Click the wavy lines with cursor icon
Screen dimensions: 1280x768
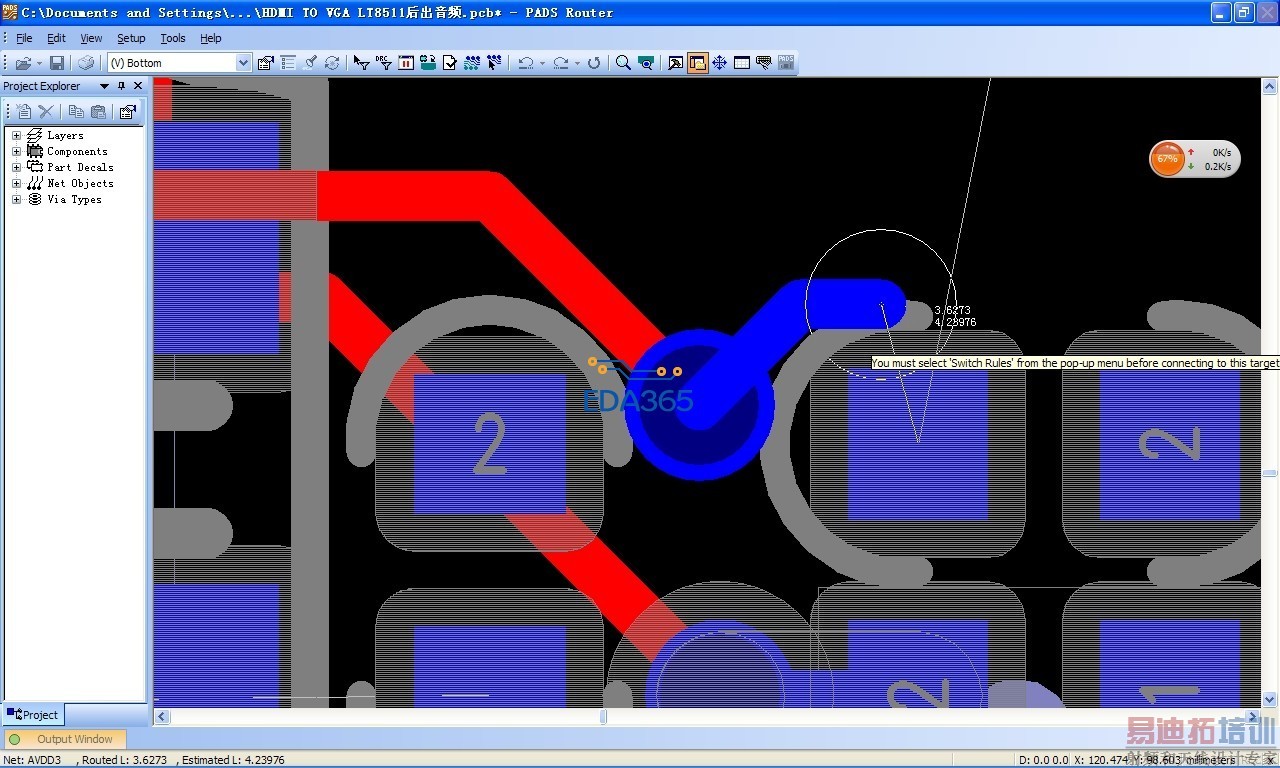point(494,63)
